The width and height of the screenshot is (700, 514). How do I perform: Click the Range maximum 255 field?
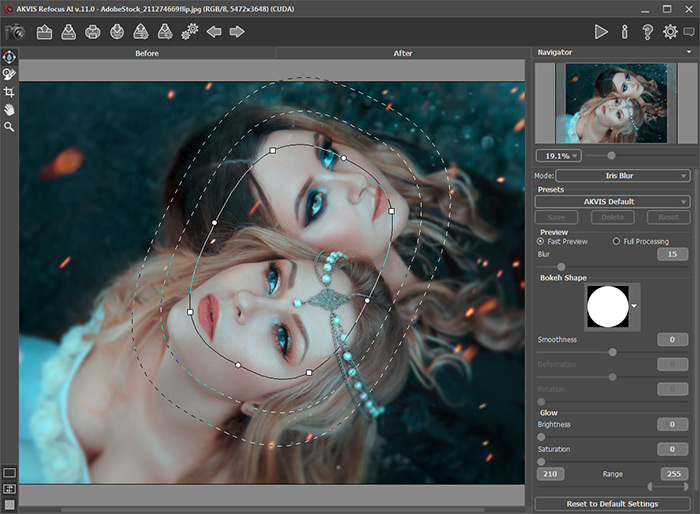coord(674,474)
